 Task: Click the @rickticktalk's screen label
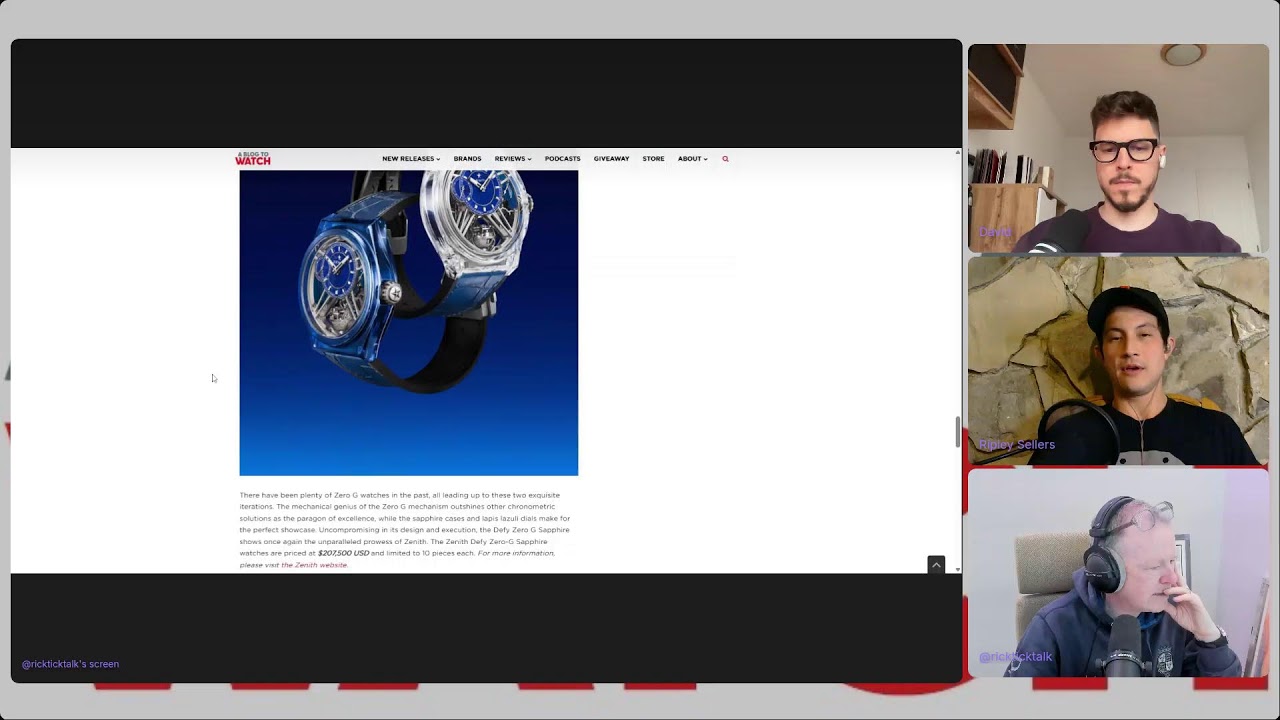click(x=70, y=664)
